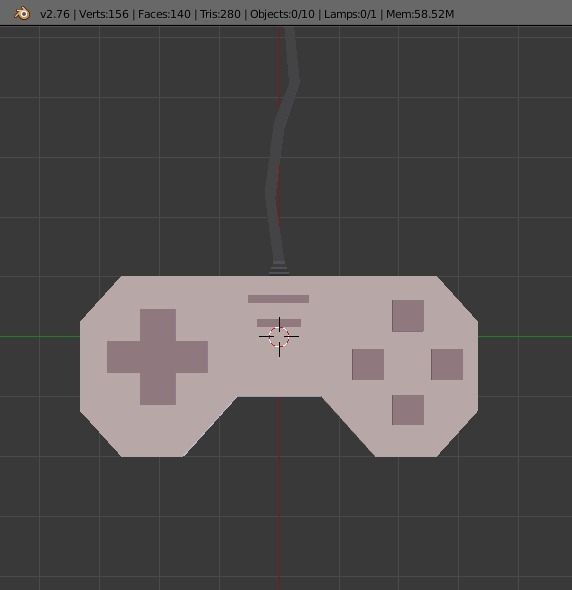The height and width of the screenshot is (590, 572).
Task: Click the 3D cursor crosshair
Action: [279, 337]
